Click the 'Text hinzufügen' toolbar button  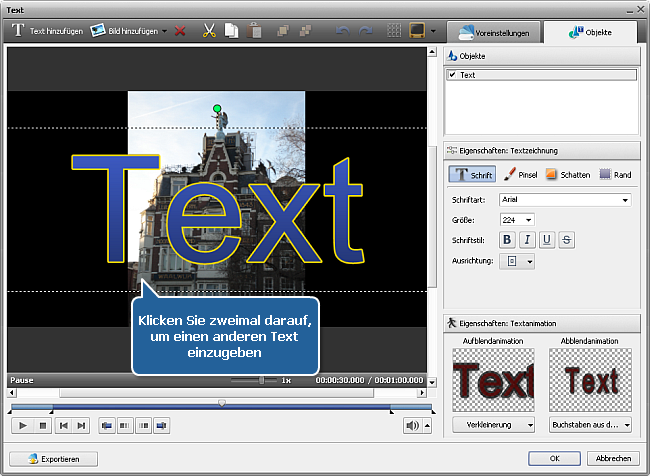point(48,31)
